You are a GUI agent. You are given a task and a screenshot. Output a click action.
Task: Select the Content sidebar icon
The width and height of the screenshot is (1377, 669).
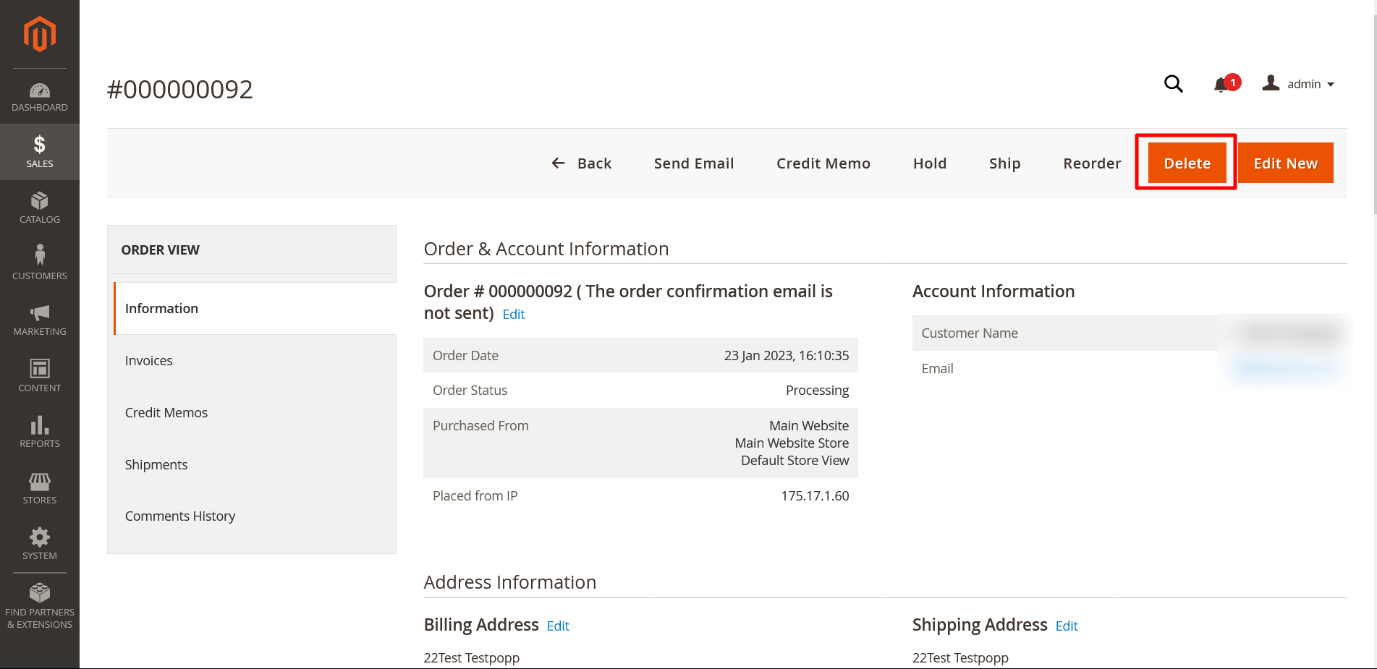point(39,372)
